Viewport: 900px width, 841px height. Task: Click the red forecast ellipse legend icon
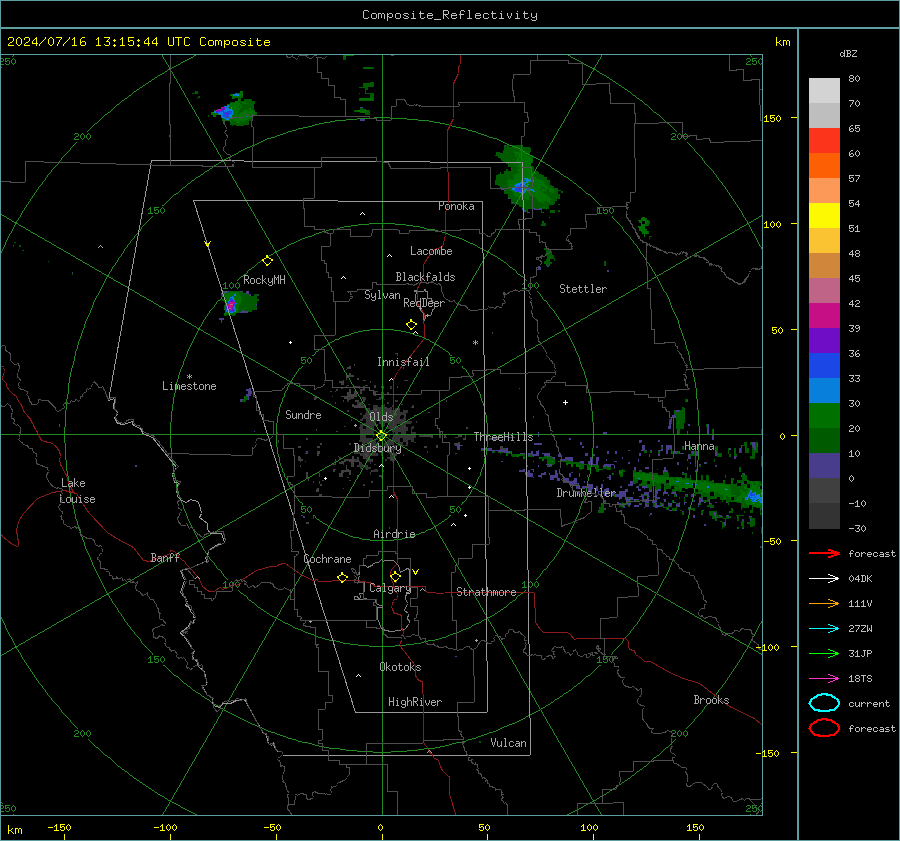point(824,728)
